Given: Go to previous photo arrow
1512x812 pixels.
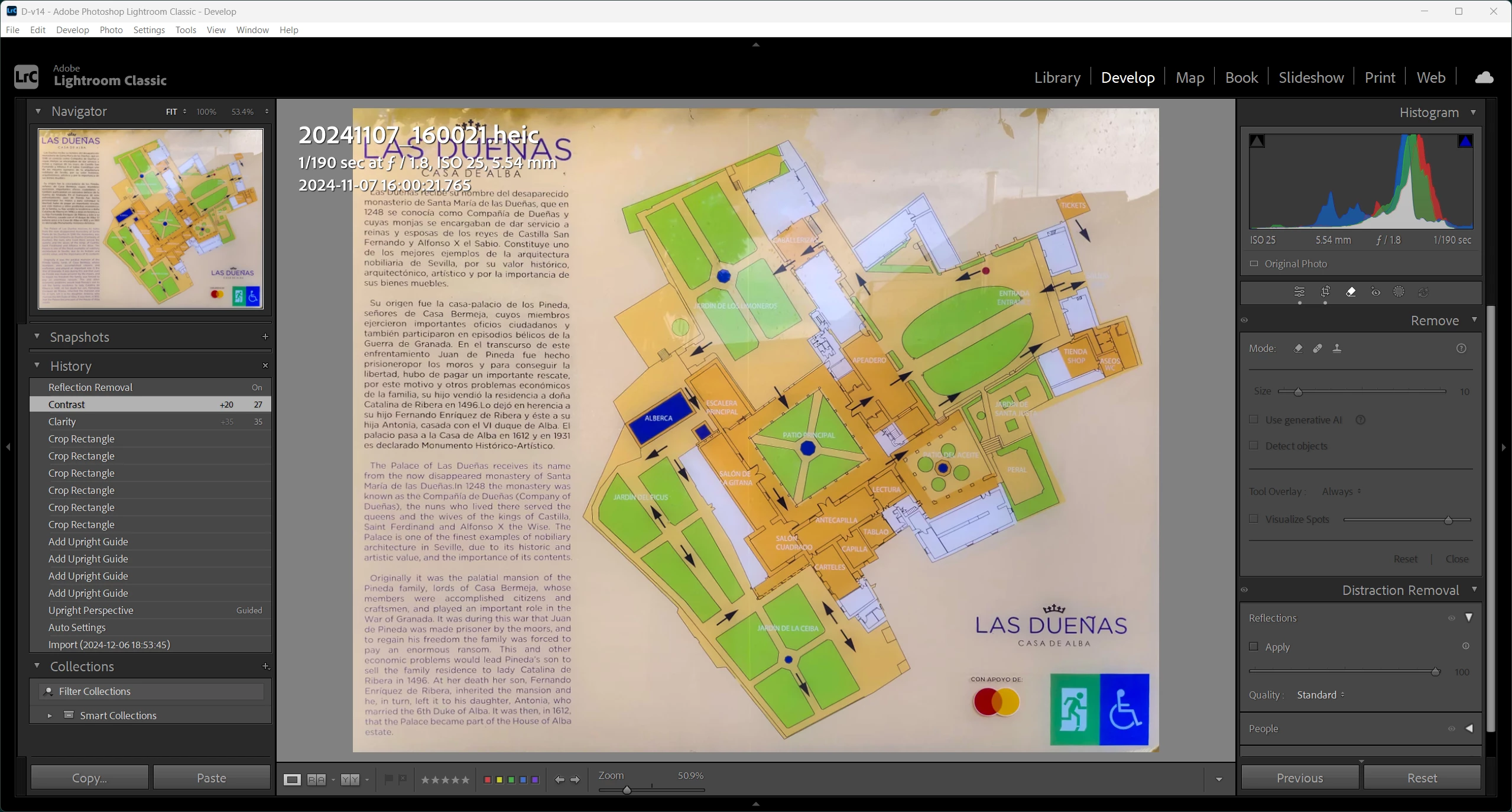Looking at the screenshot, I should (x=559, y=780).
